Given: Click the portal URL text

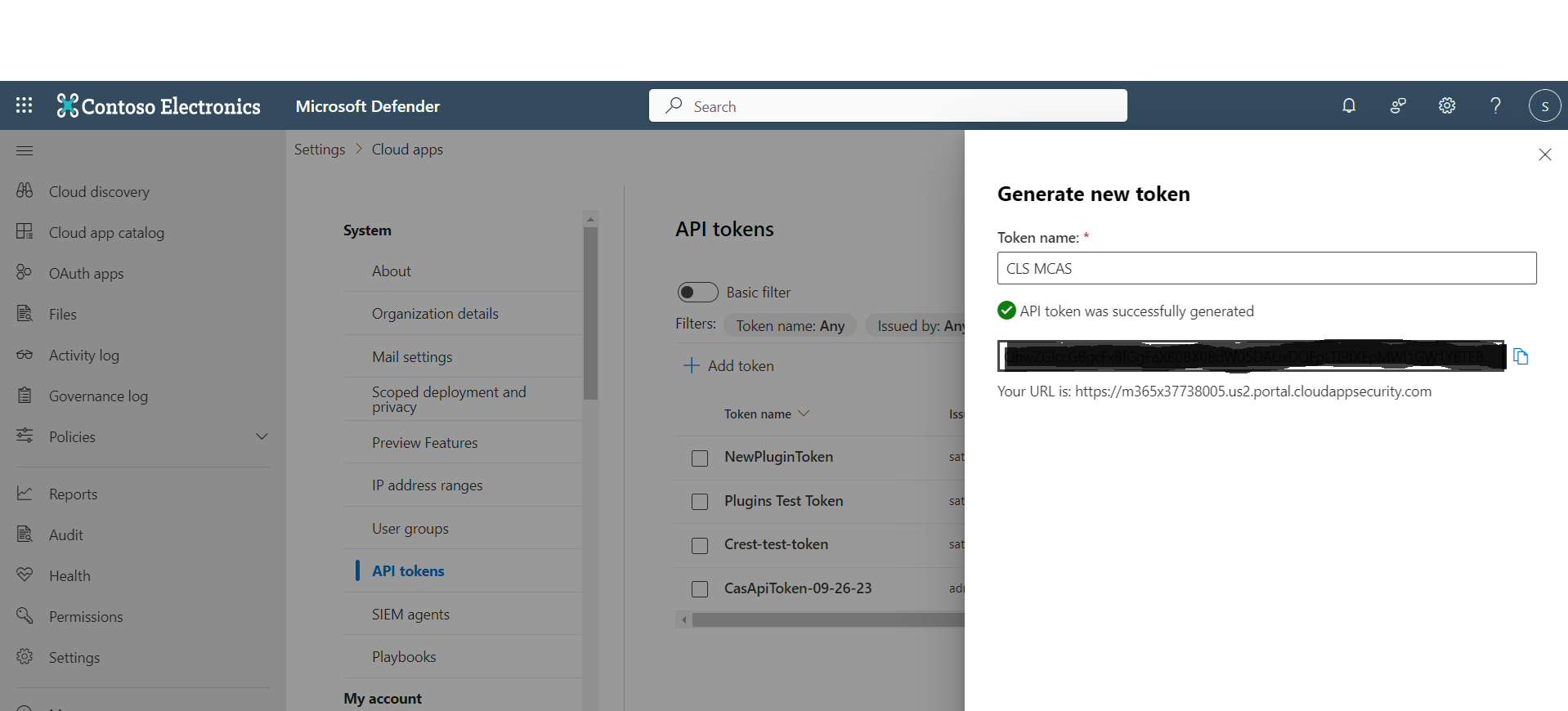Looking at the screenshot, I should click(x=1253, y=391).
